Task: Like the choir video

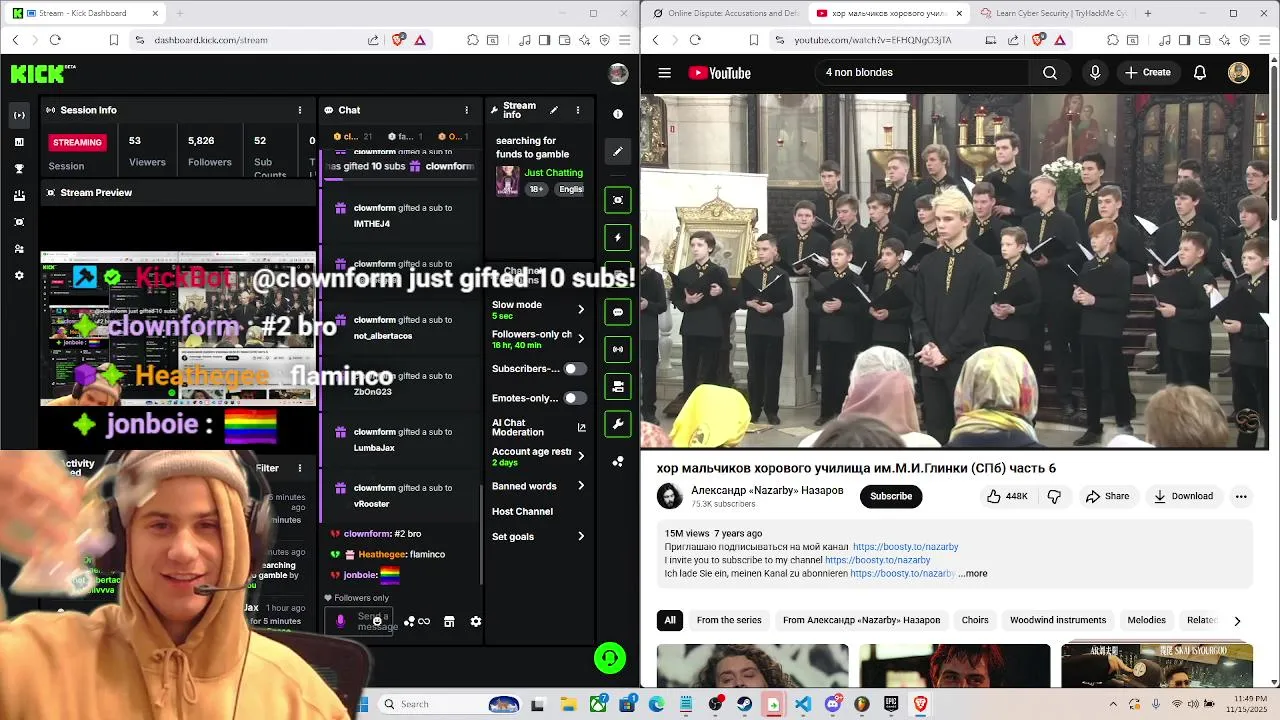Action: point(1007,496)
